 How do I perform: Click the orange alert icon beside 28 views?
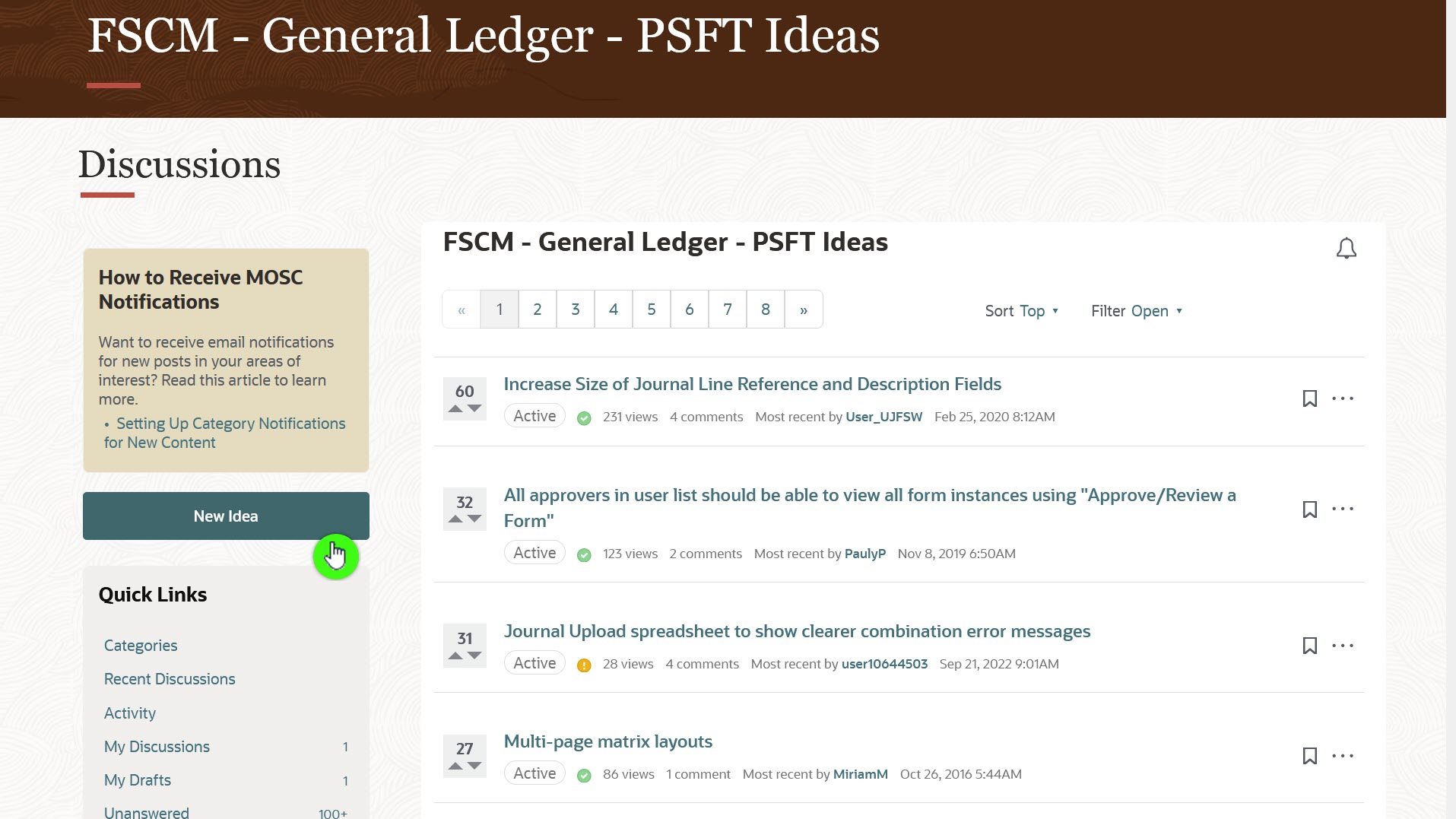point(583,665)
